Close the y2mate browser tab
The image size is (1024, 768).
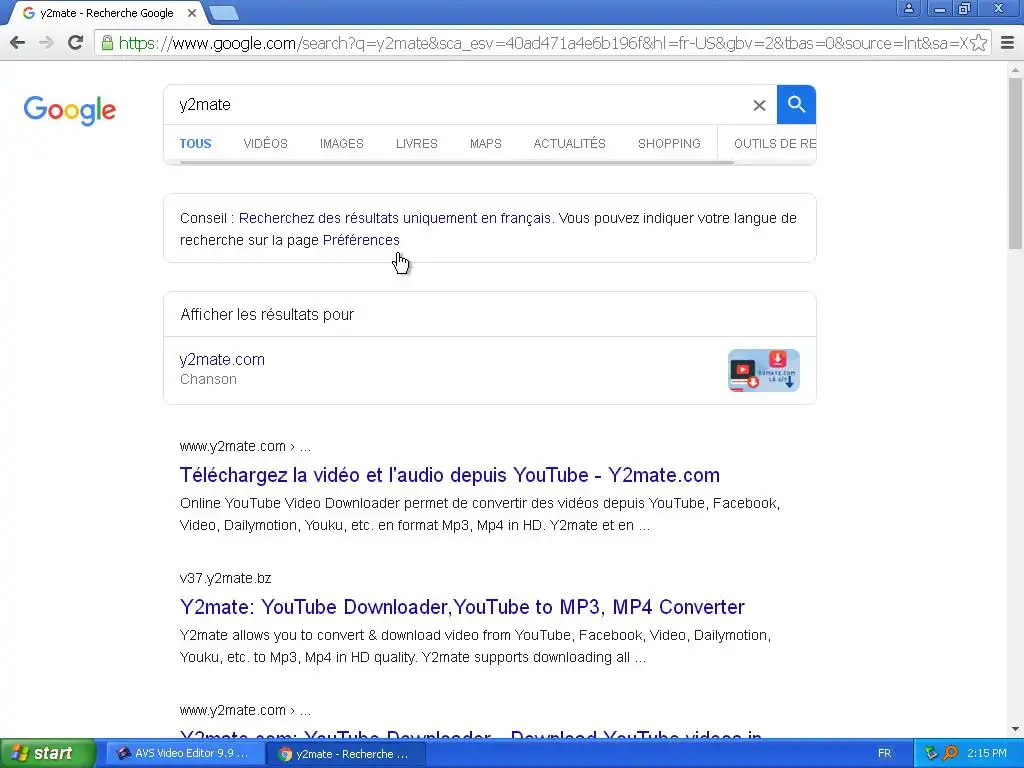pos(192,13)
